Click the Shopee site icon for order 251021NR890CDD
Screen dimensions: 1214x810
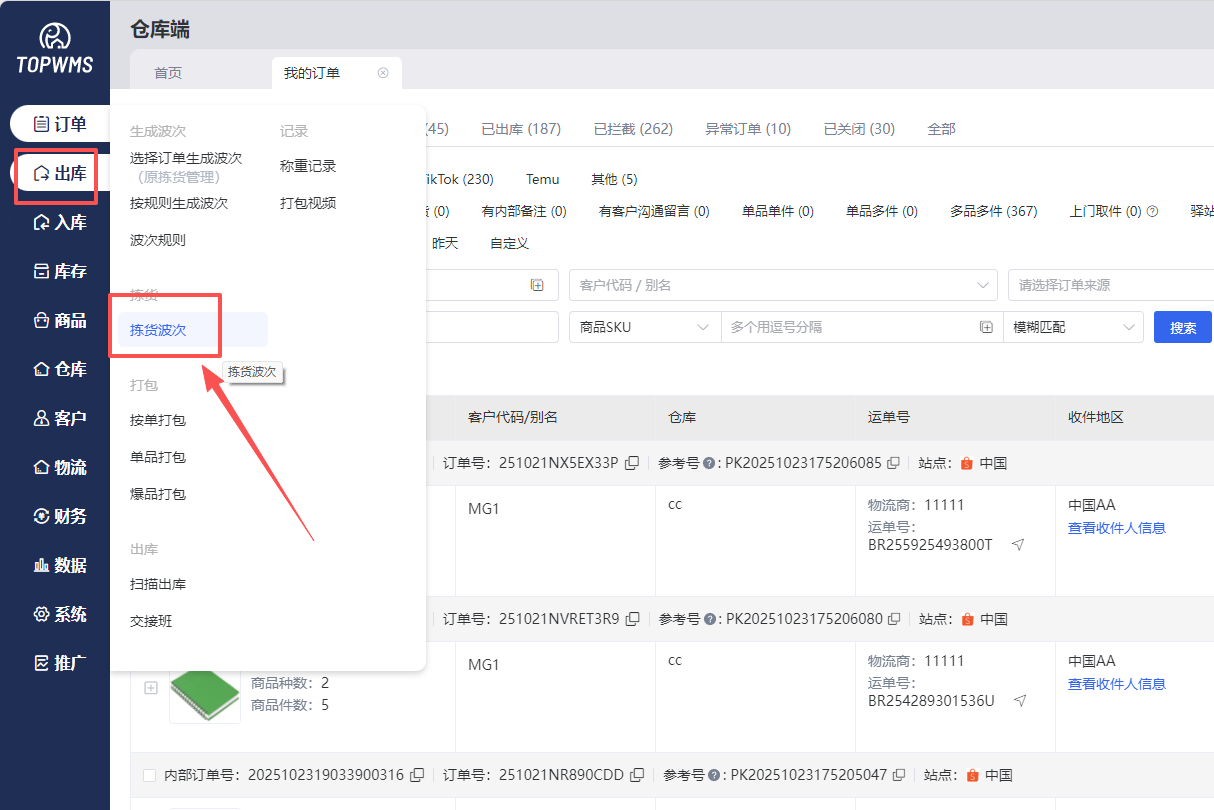(x=972, y=775)
